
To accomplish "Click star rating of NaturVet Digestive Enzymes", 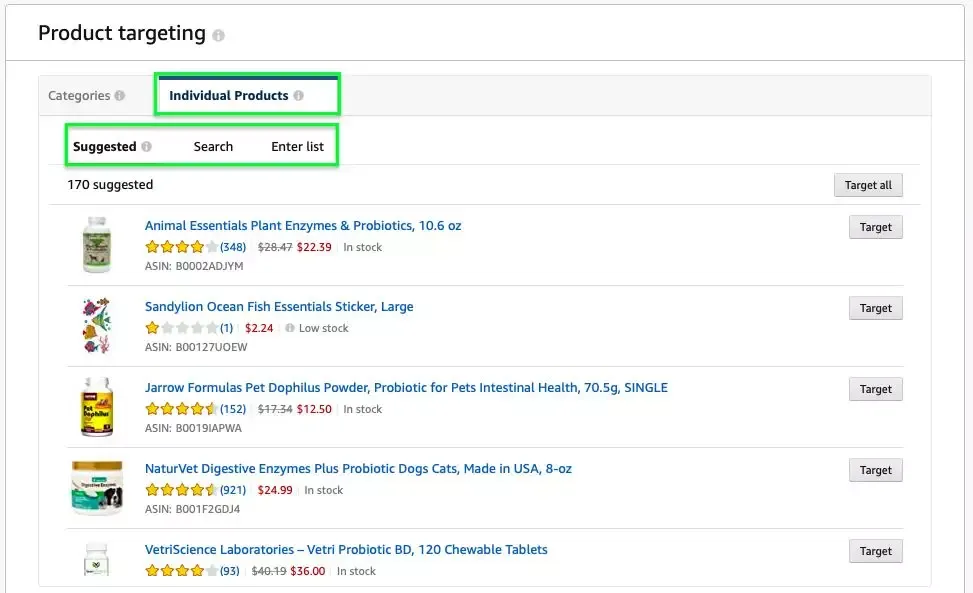I will (x=181, y=490).
